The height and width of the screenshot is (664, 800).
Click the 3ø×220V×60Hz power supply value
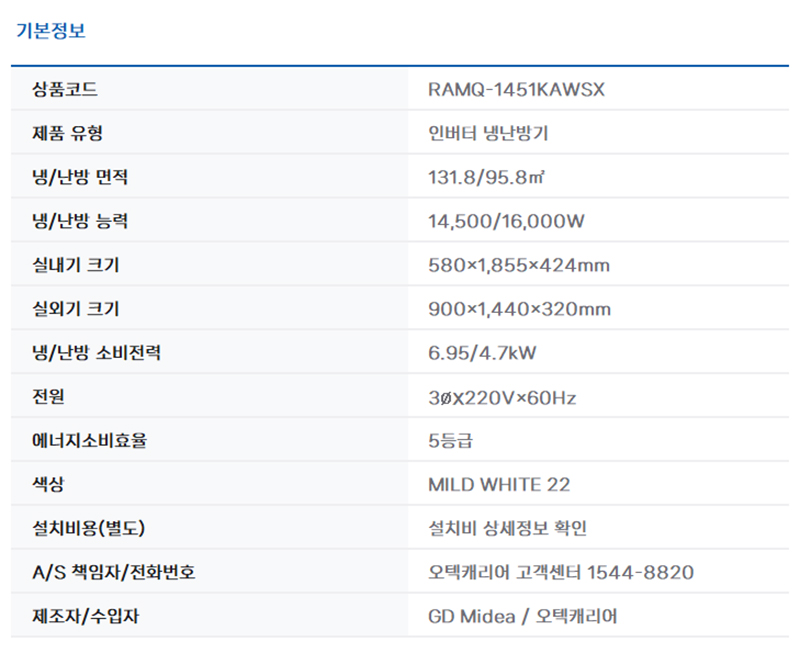click(x=501, y=397)
